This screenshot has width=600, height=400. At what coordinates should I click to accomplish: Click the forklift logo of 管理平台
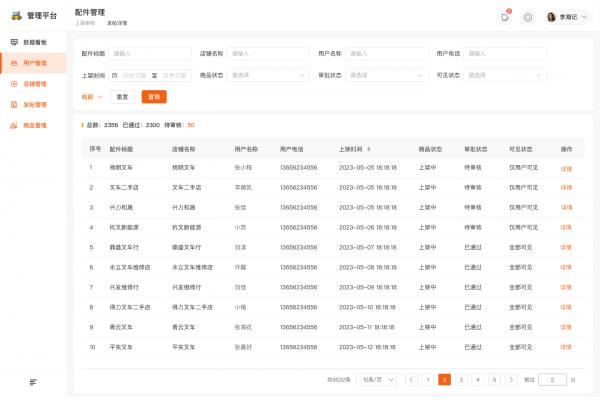point(15,17)
